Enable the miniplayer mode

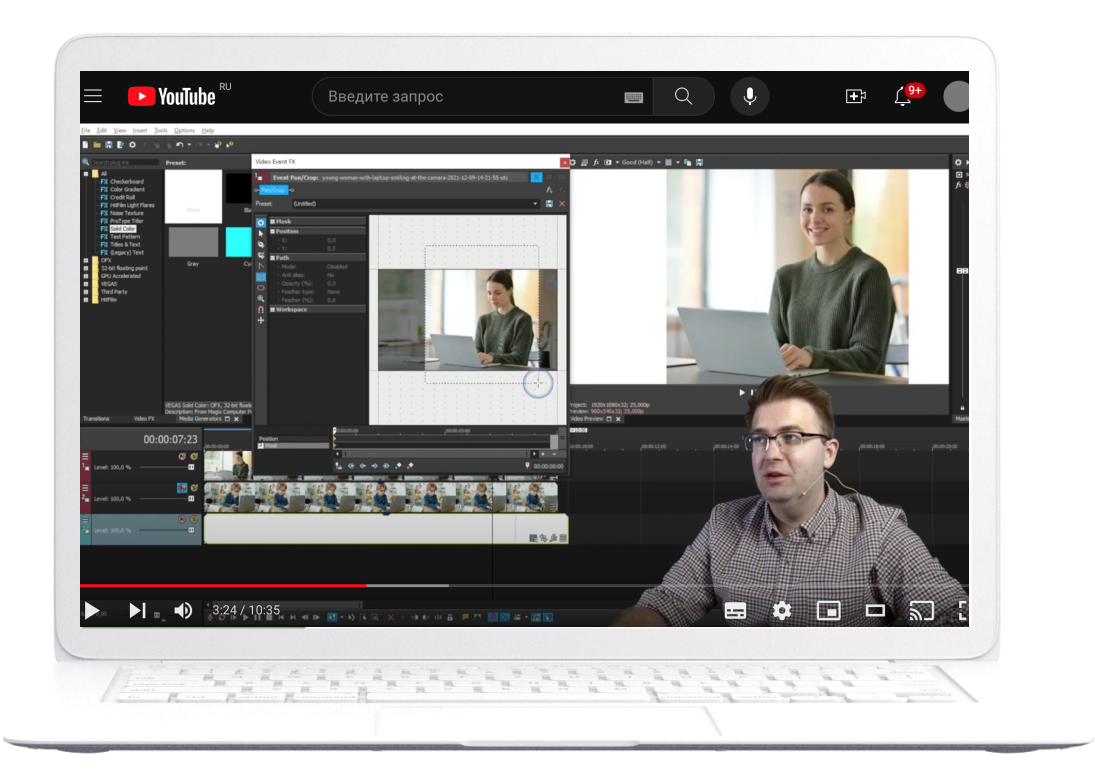[x=828, y=611]
